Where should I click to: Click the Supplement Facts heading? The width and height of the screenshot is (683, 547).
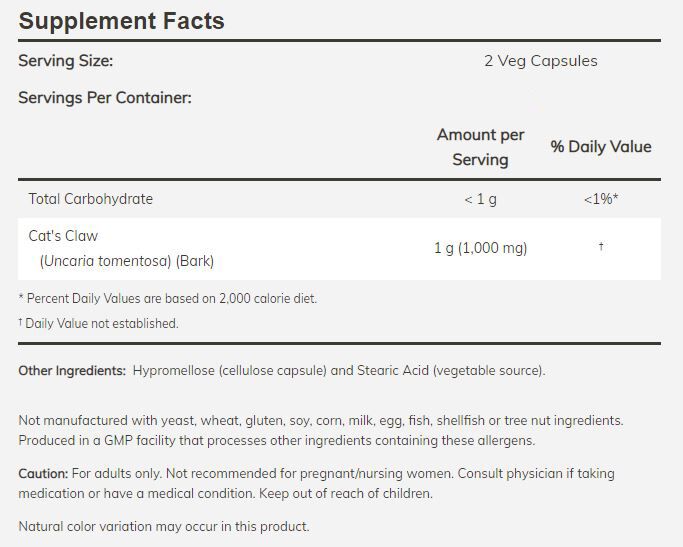121,20
